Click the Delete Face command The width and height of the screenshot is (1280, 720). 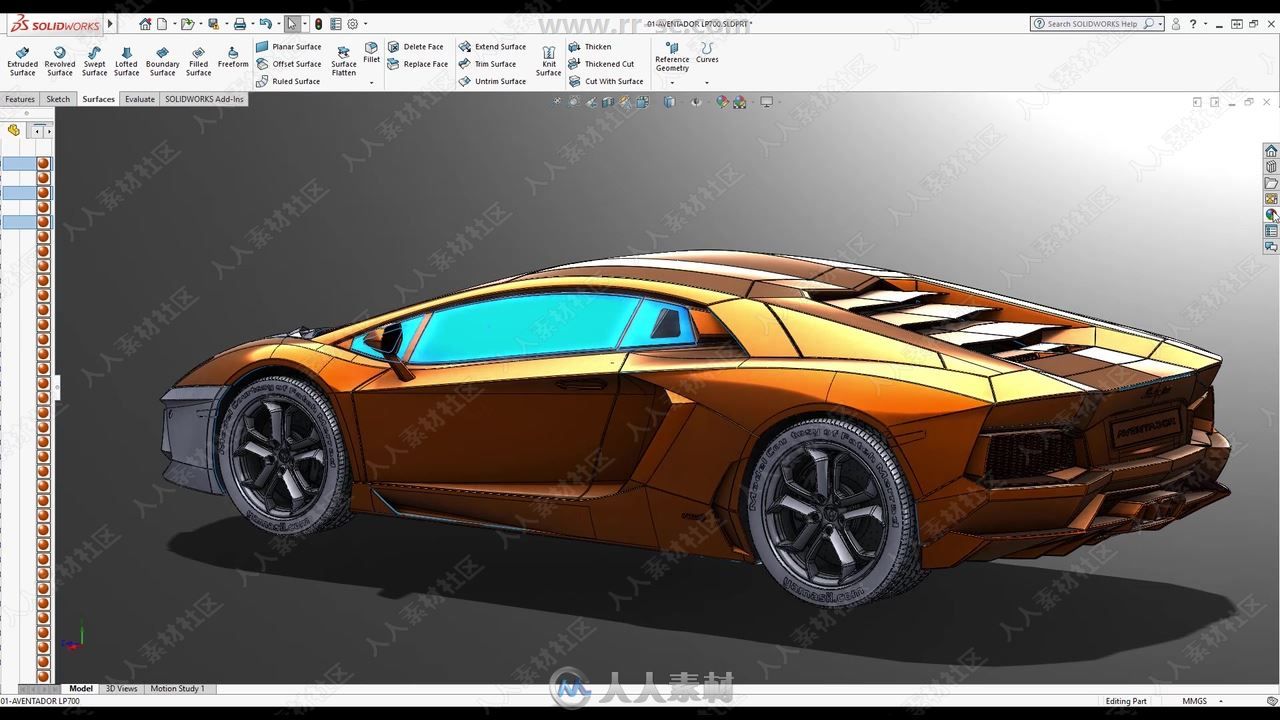[415, 47]
